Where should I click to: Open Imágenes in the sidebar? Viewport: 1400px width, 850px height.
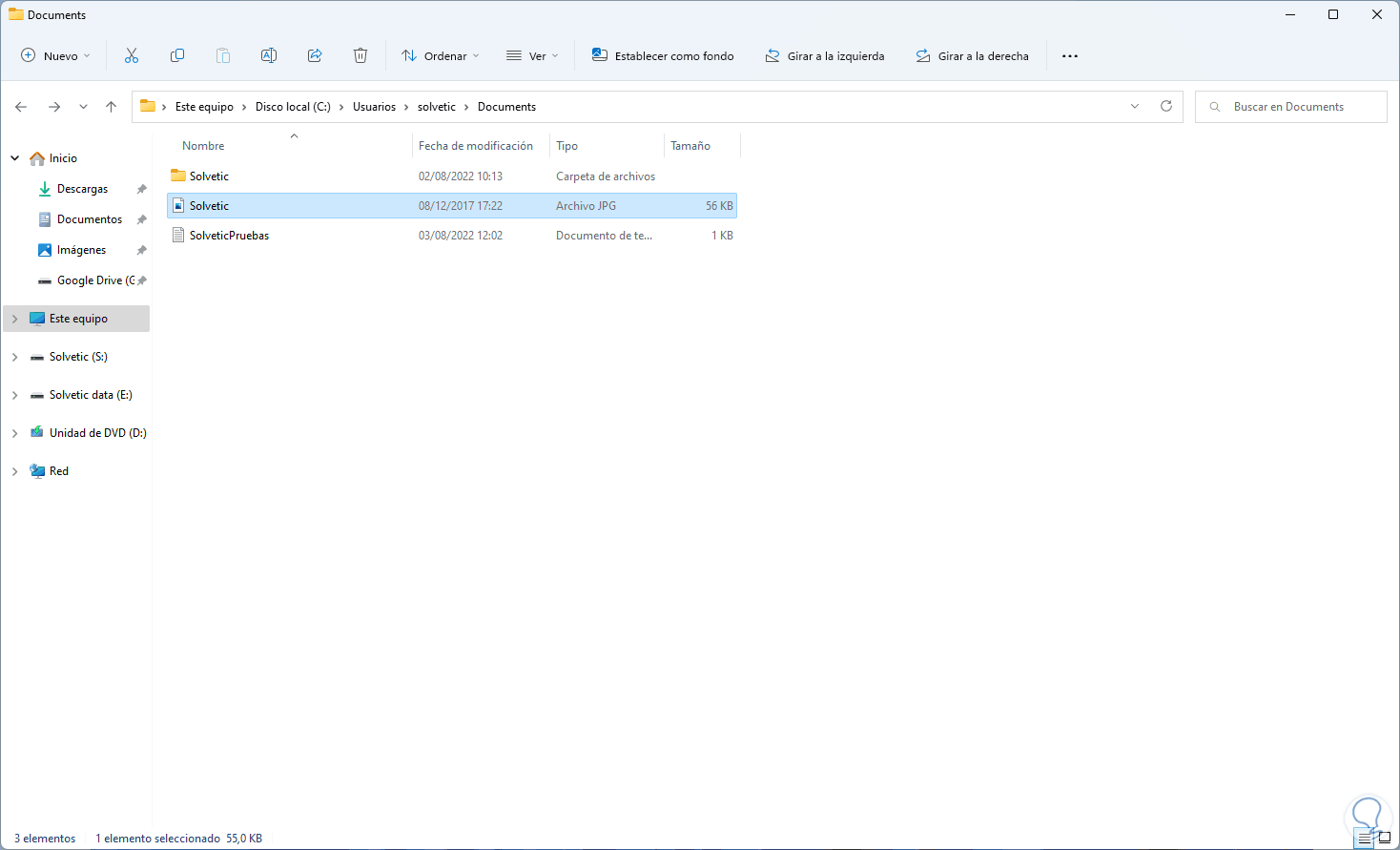[x=81, y=250]
